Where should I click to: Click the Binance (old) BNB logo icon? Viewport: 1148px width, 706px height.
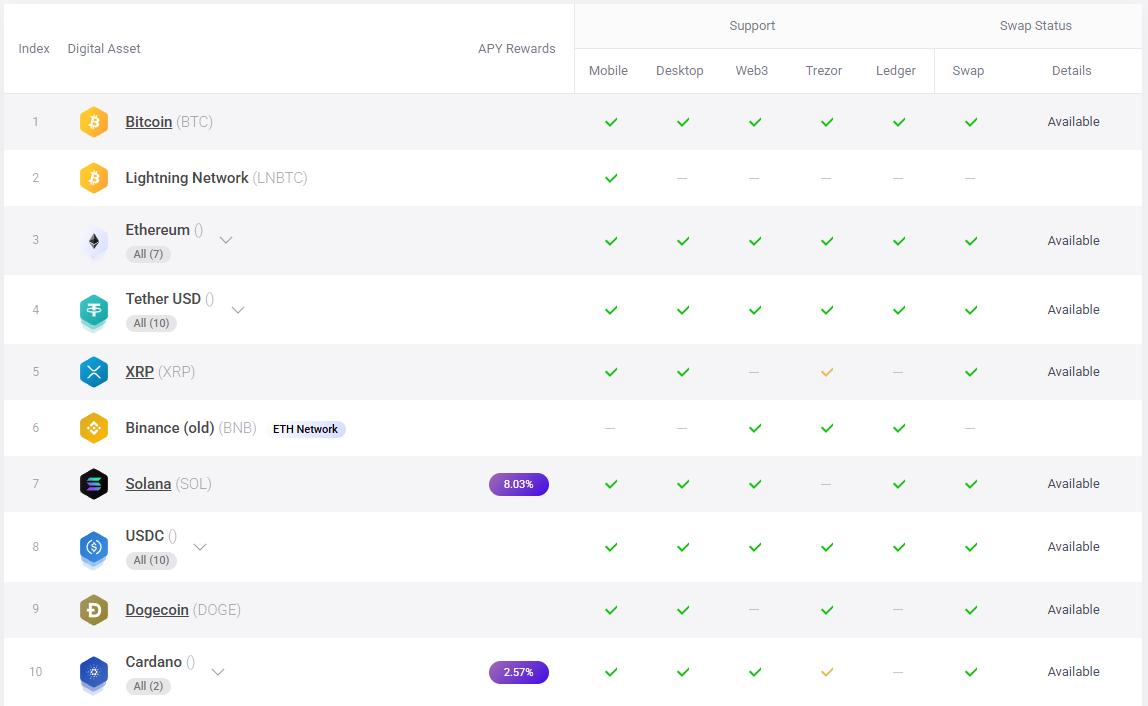point(94,428)
